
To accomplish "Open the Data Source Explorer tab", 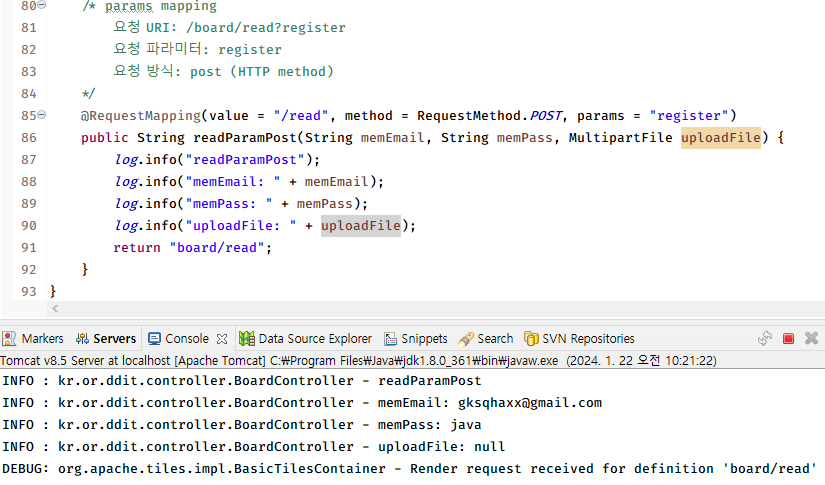I will 305,339.
